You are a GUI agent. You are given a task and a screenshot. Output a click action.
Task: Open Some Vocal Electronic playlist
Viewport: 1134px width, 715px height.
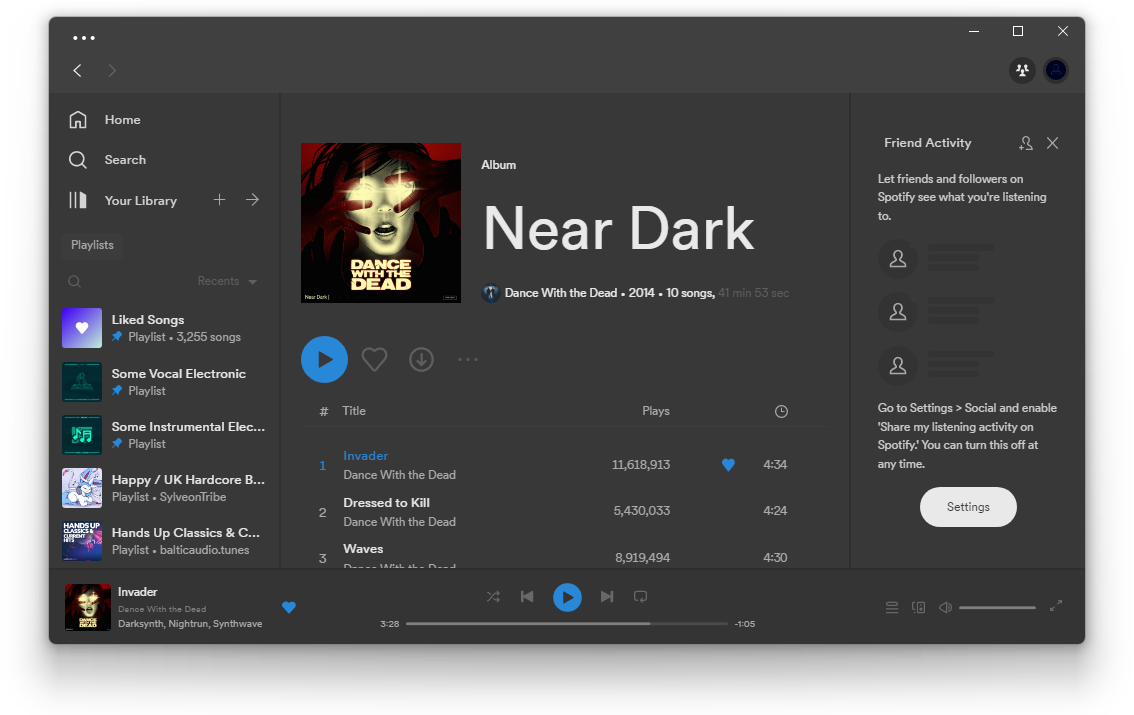(164, 382)
